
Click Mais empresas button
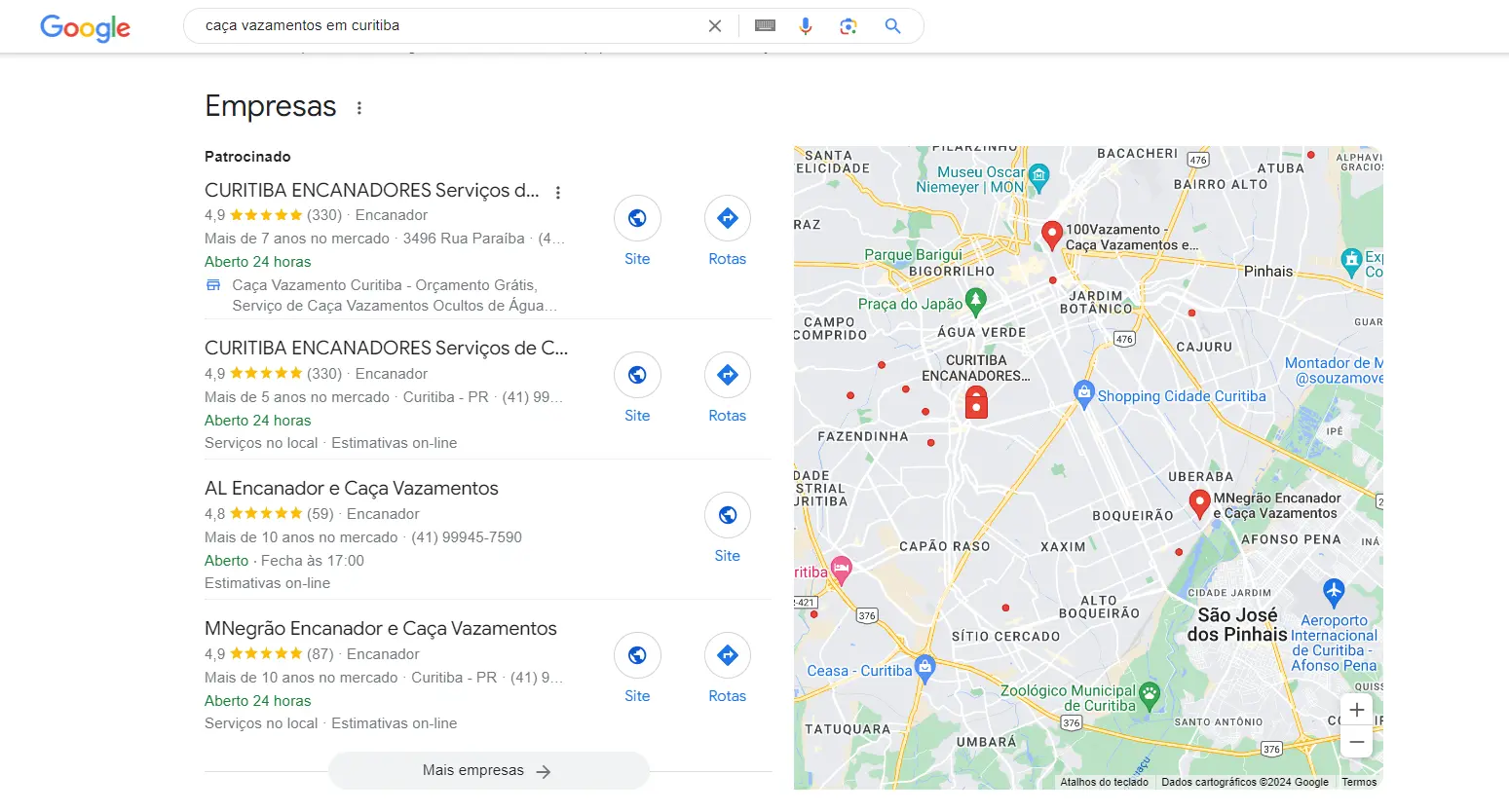pos(489,771)
